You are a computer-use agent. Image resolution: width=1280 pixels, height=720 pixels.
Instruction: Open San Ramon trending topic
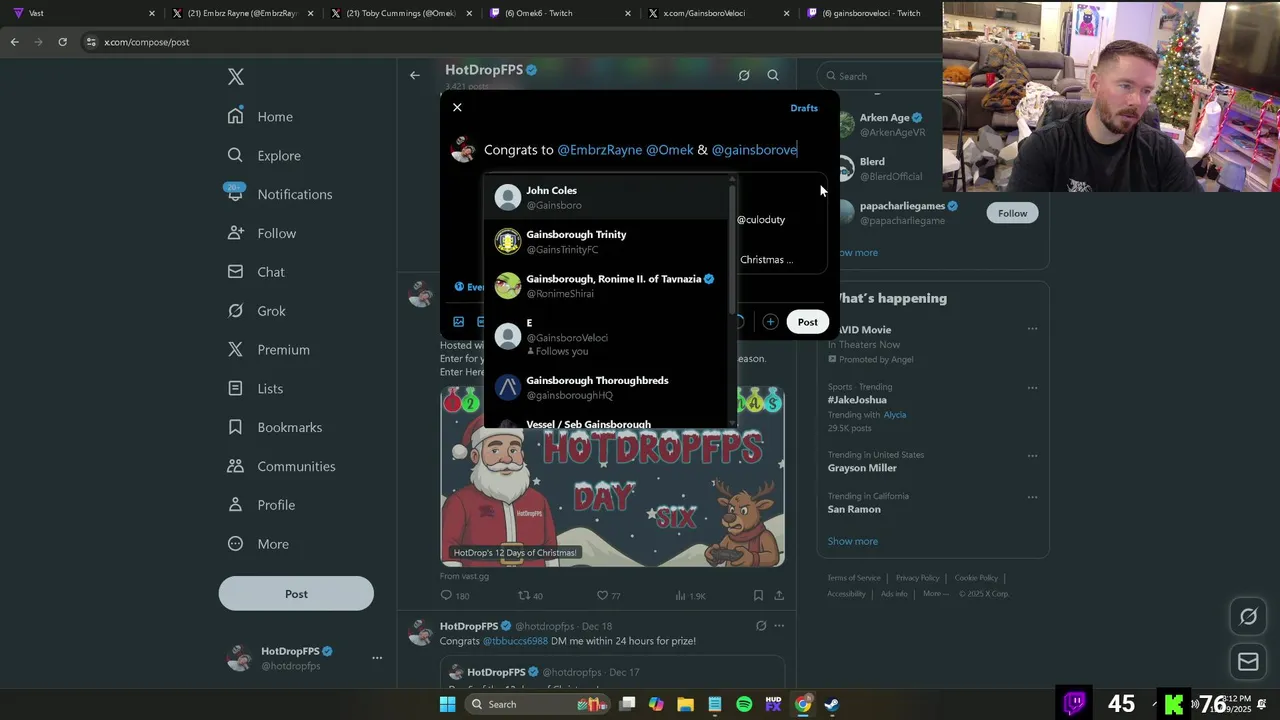click(854, 509)
